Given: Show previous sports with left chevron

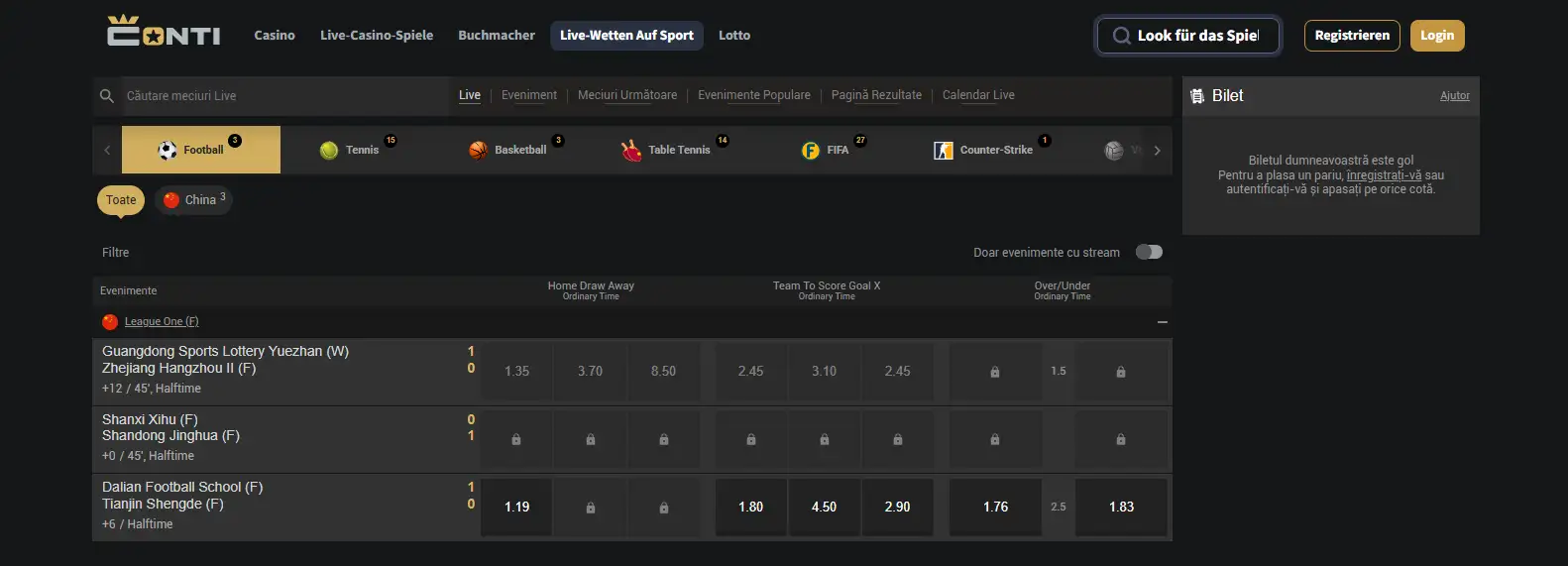Looking at the screenshot, I should [107, 151].
